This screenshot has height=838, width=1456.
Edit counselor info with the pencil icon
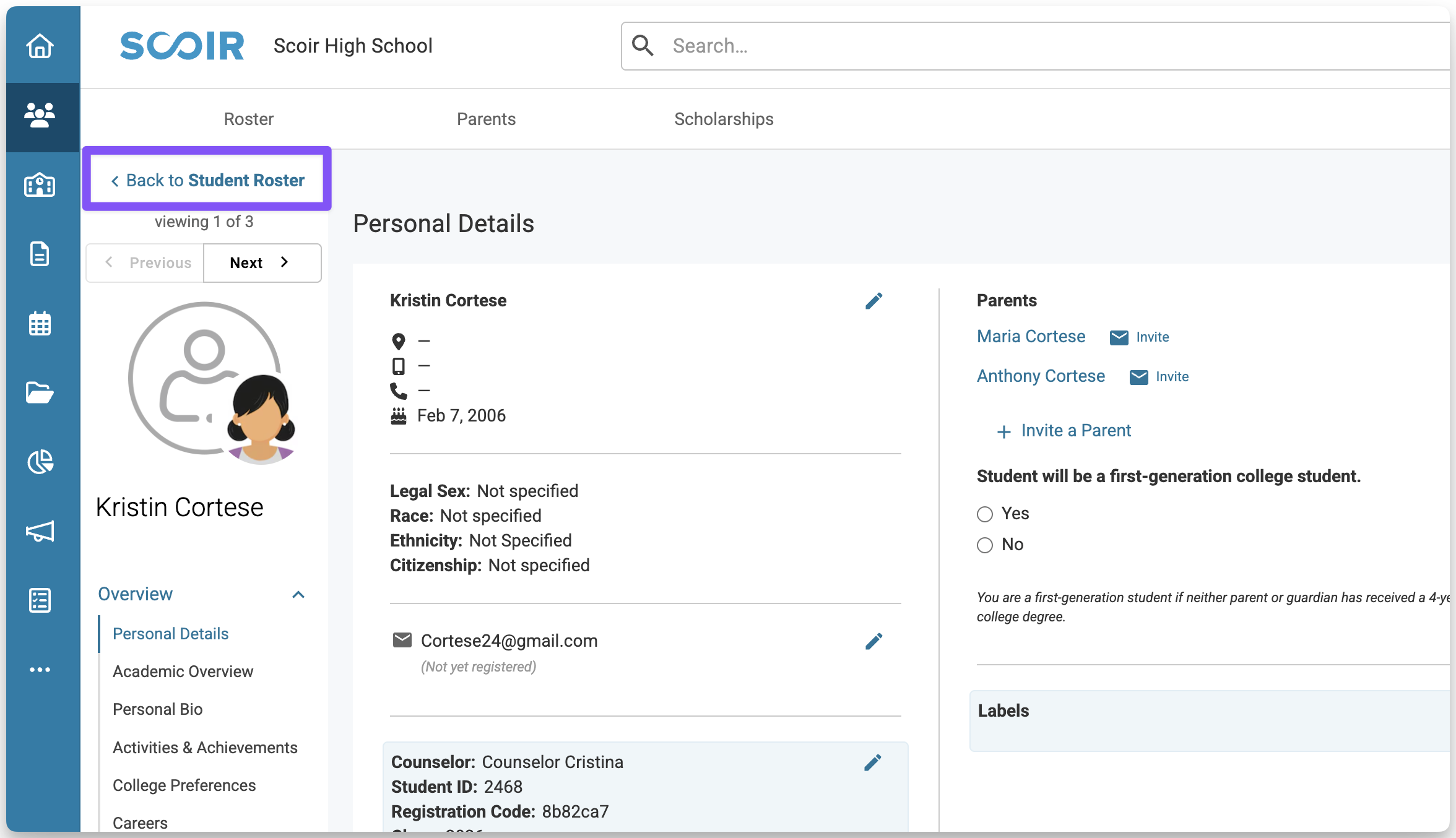tap(872, 762)
